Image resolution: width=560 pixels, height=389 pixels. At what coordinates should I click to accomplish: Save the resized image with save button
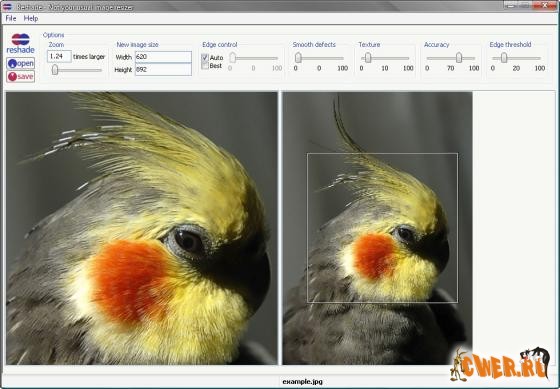coord(20,76)
